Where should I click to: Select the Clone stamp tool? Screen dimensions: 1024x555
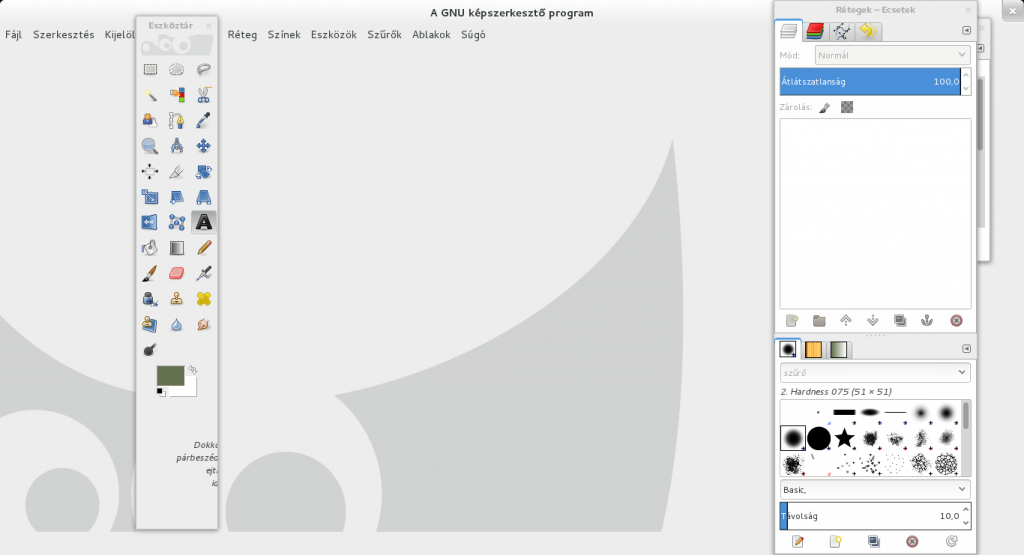coord(176,298)
